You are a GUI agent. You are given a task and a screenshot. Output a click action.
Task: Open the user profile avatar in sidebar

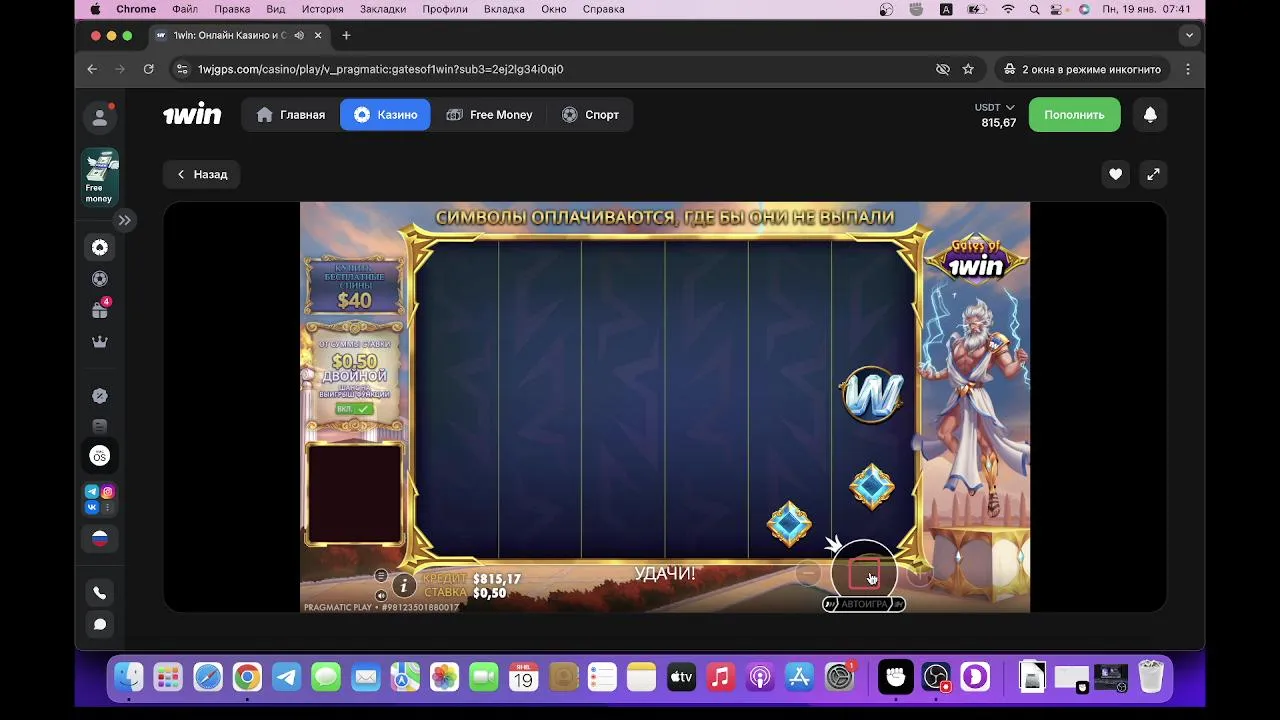[x=100, y=117]
